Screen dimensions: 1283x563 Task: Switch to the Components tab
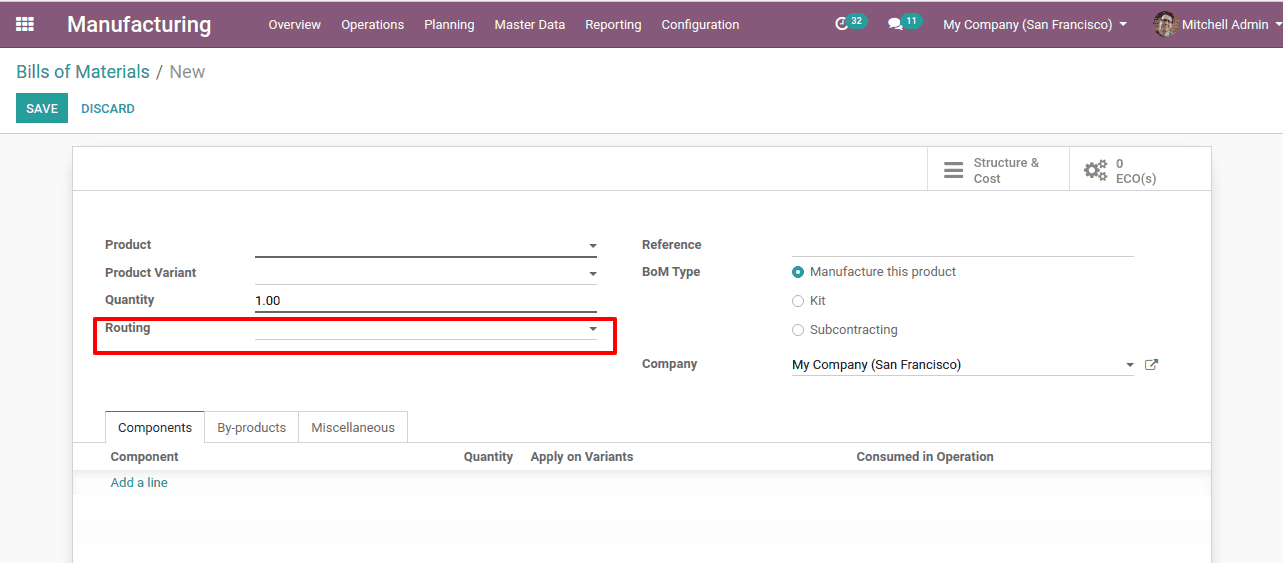(155, 427)
